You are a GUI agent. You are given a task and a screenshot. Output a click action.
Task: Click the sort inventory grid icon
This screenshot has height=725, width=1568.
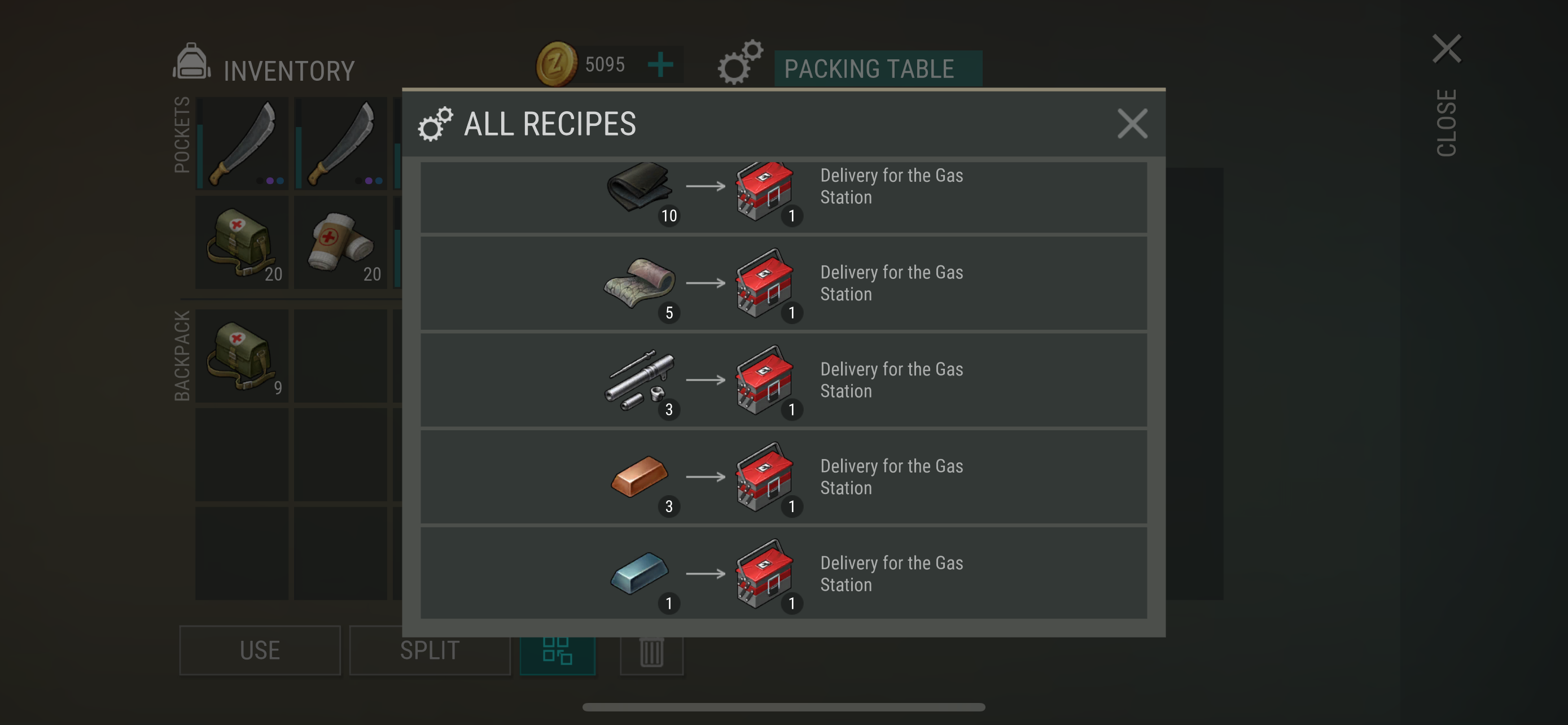[557, 653]
